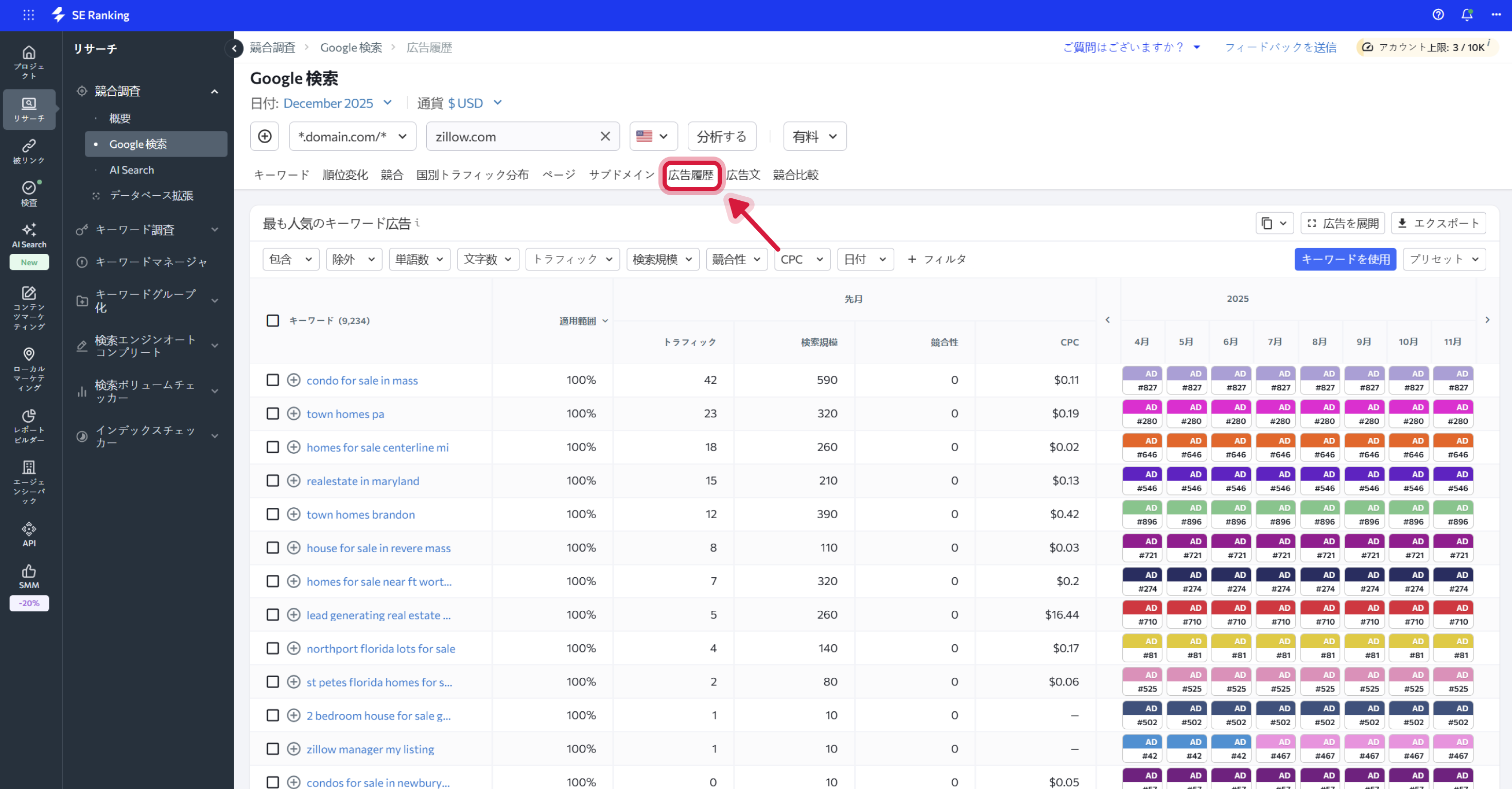The height and width of the screenshot is (789, 1512).
Task: Open the December 2025 date selector
Action: (x=328, y=102)
